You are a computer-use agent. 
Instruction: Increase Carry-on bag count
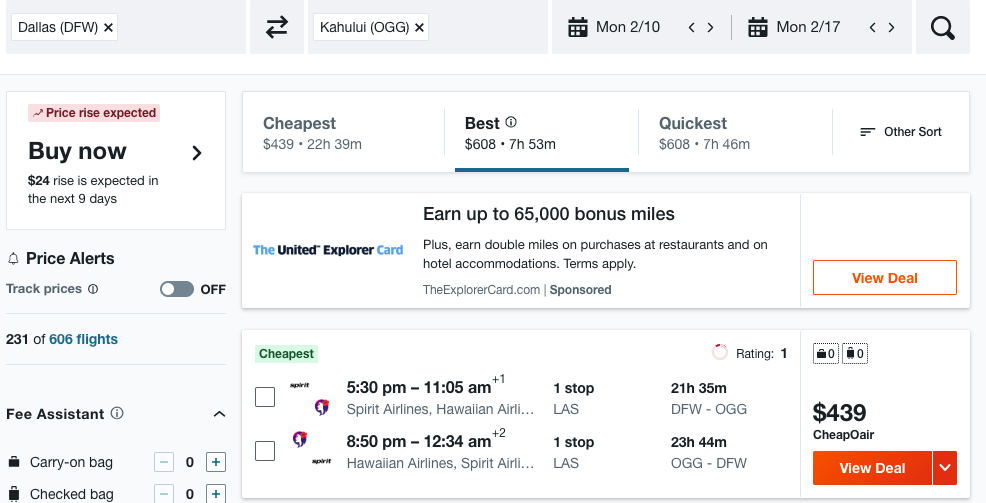coord(216,463)
